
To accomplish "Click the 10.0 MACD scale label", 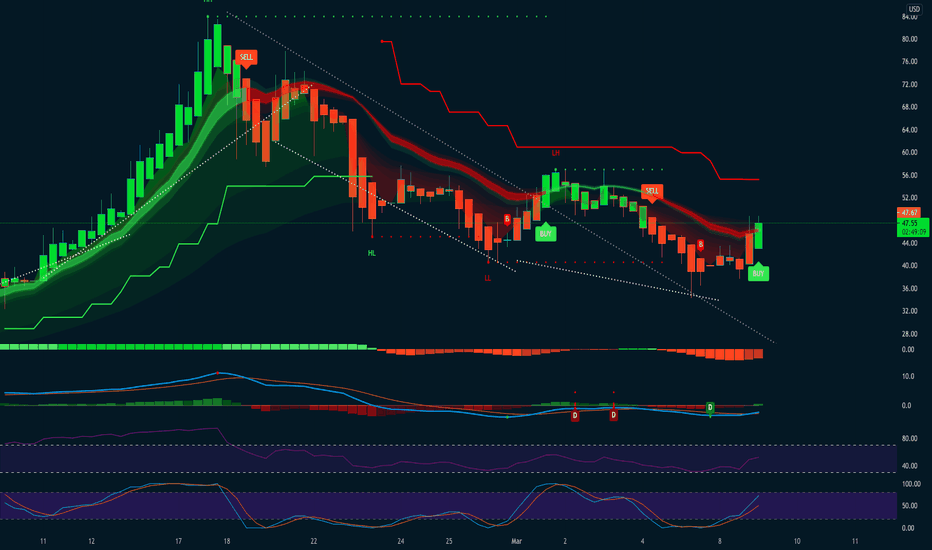I will point(907,376).
